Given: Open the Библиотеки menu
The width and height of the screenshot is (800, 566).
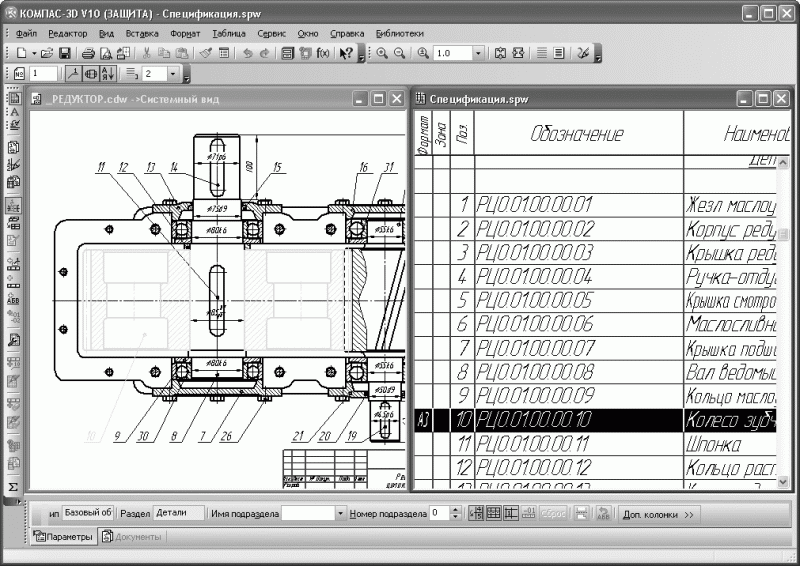Looking at the screenshot, I should point(399,33).
